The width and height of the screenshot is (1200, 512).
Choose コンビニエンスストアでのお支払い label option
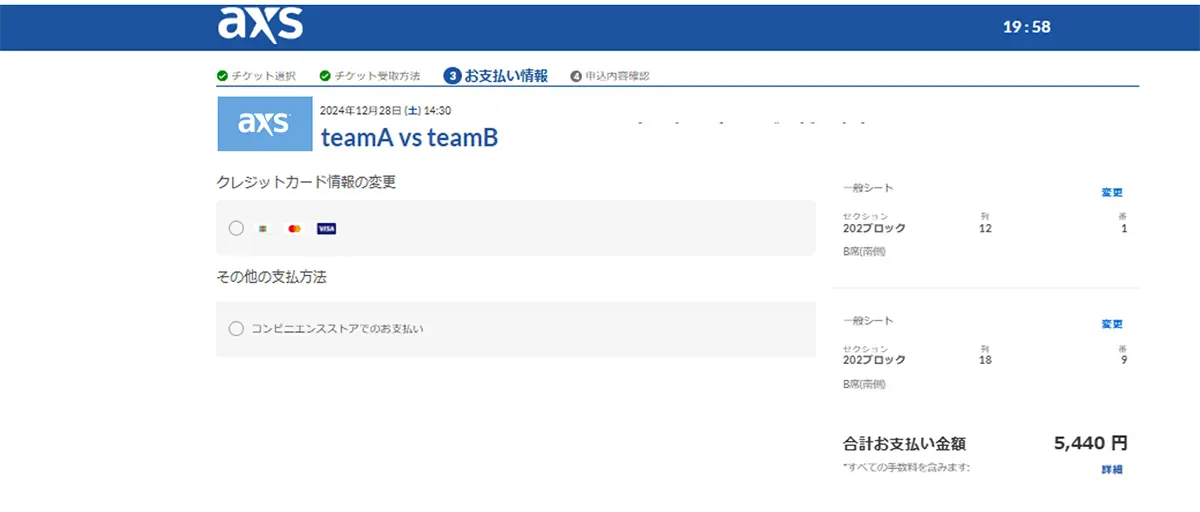337,328
